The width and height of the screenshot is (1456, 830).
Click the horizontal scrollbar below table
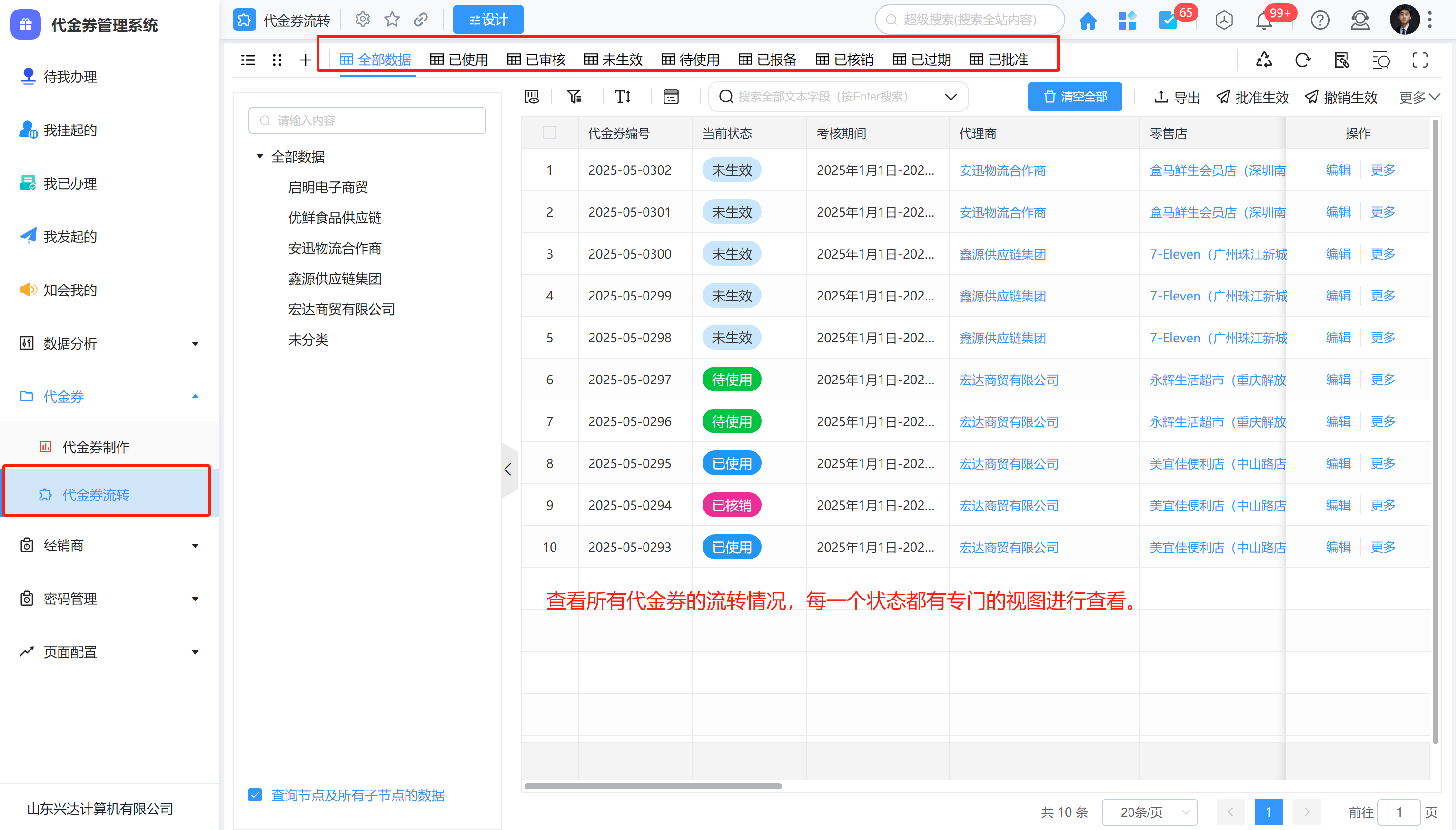[x=652, y=786]
